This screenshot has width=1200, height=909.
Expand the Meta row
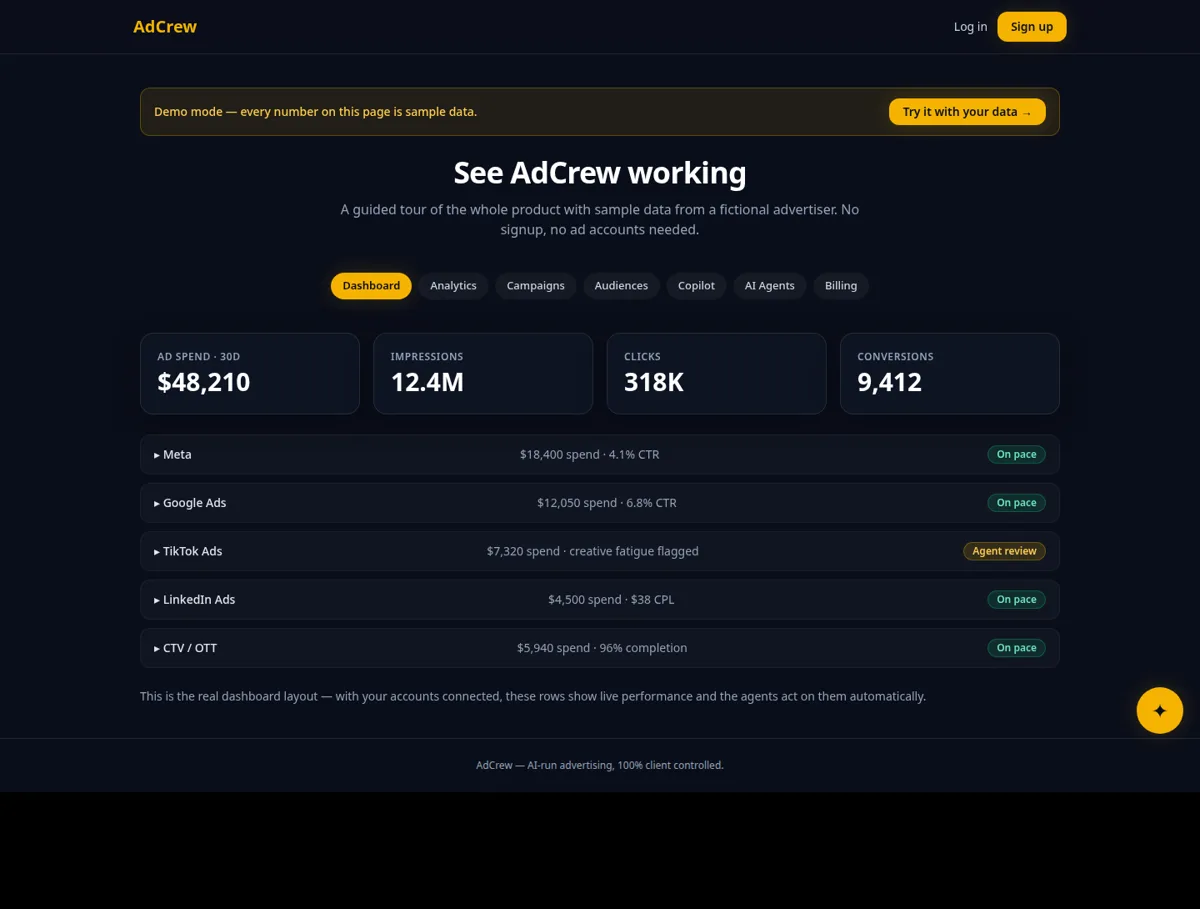tap(600, 454)
